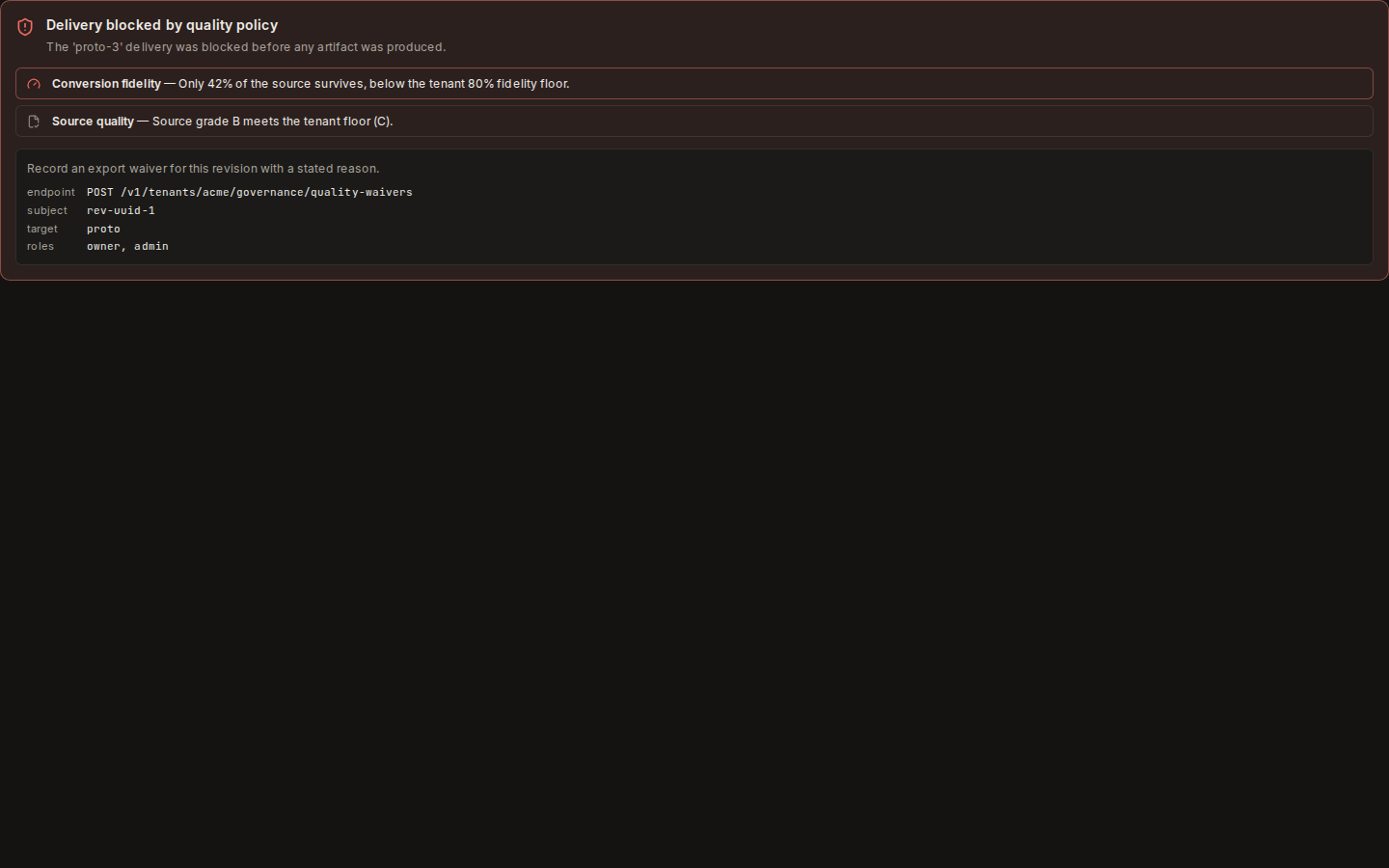Select the target value proto
Viewport: 1389px width, 868px height.
(103, 229)
